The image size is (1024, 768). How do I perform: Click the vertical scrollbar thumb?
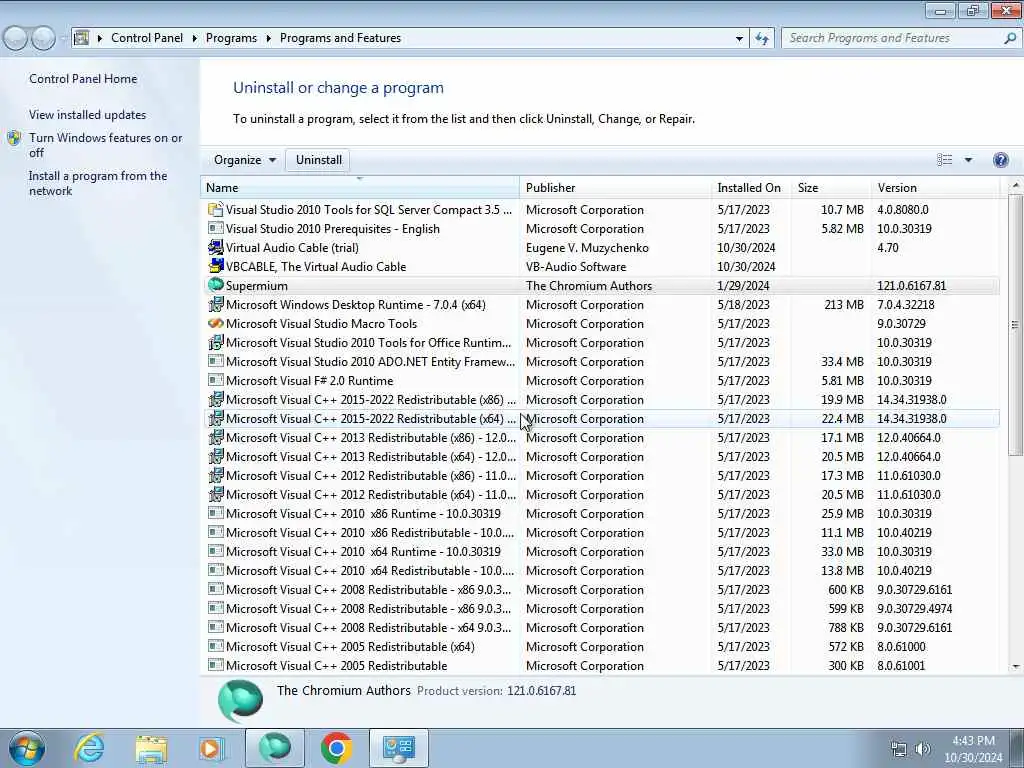[x=1016, y=325]
